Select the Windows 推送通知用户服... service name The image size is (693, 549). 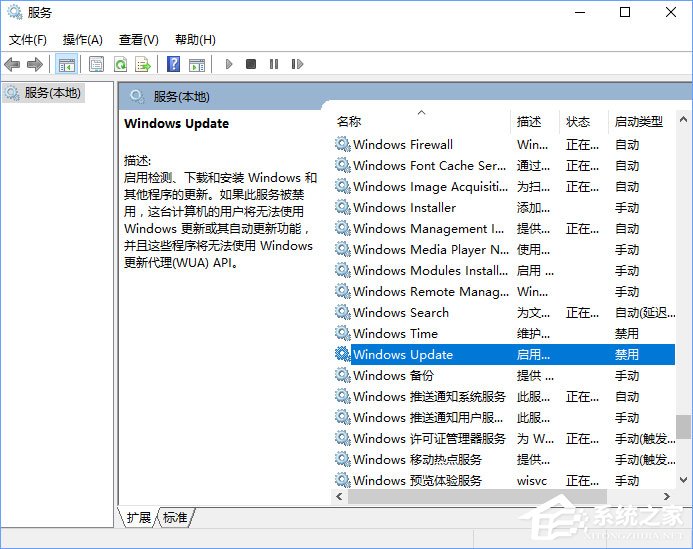point(428,417)
